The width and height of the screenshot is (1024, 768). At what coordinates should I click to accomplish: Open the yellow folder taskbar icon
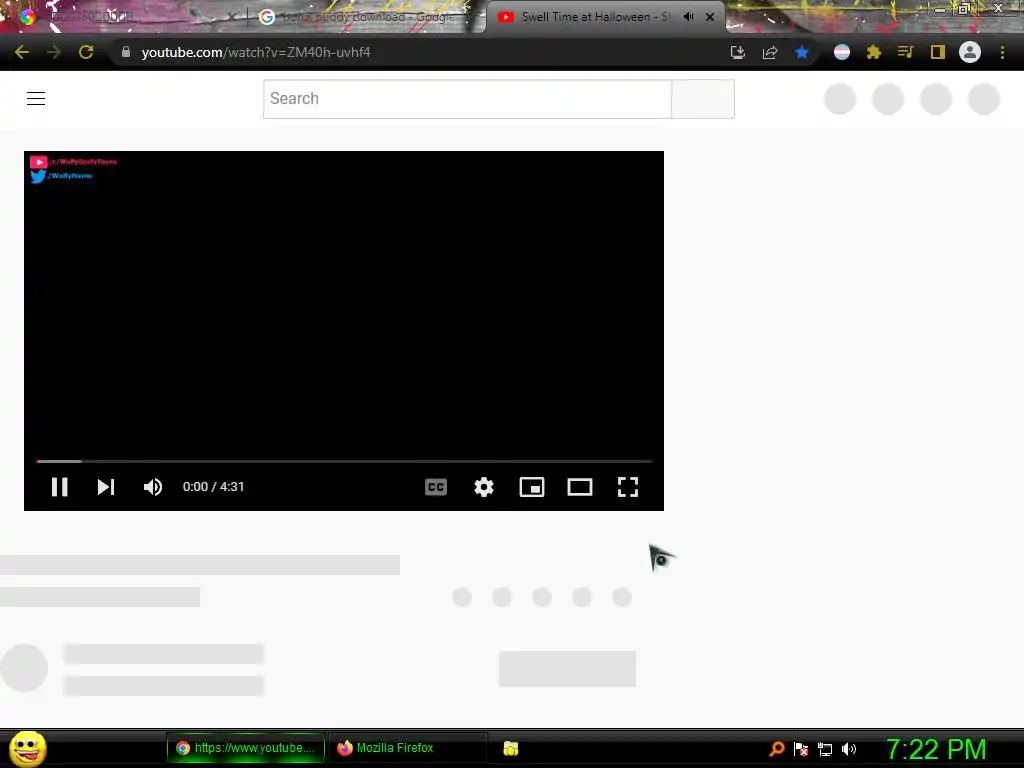click(x=511, y=748)
